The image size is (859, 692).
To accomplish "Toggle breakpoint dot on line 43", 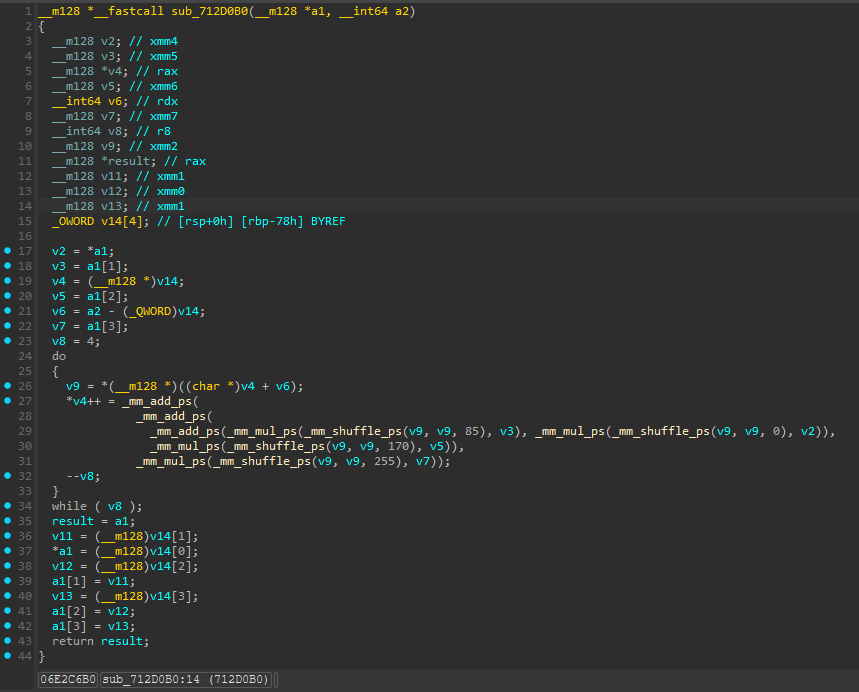I will (x=8, y=640).
